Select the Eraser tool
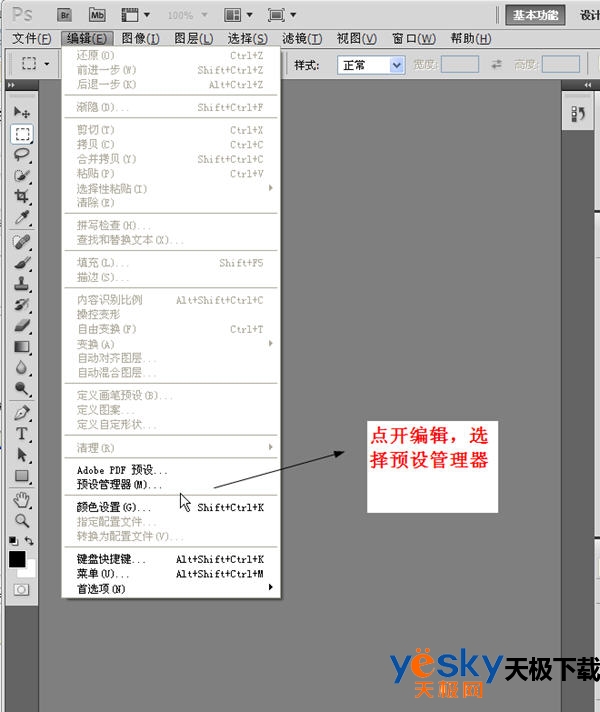600x712 pixels. click(21, 326)
